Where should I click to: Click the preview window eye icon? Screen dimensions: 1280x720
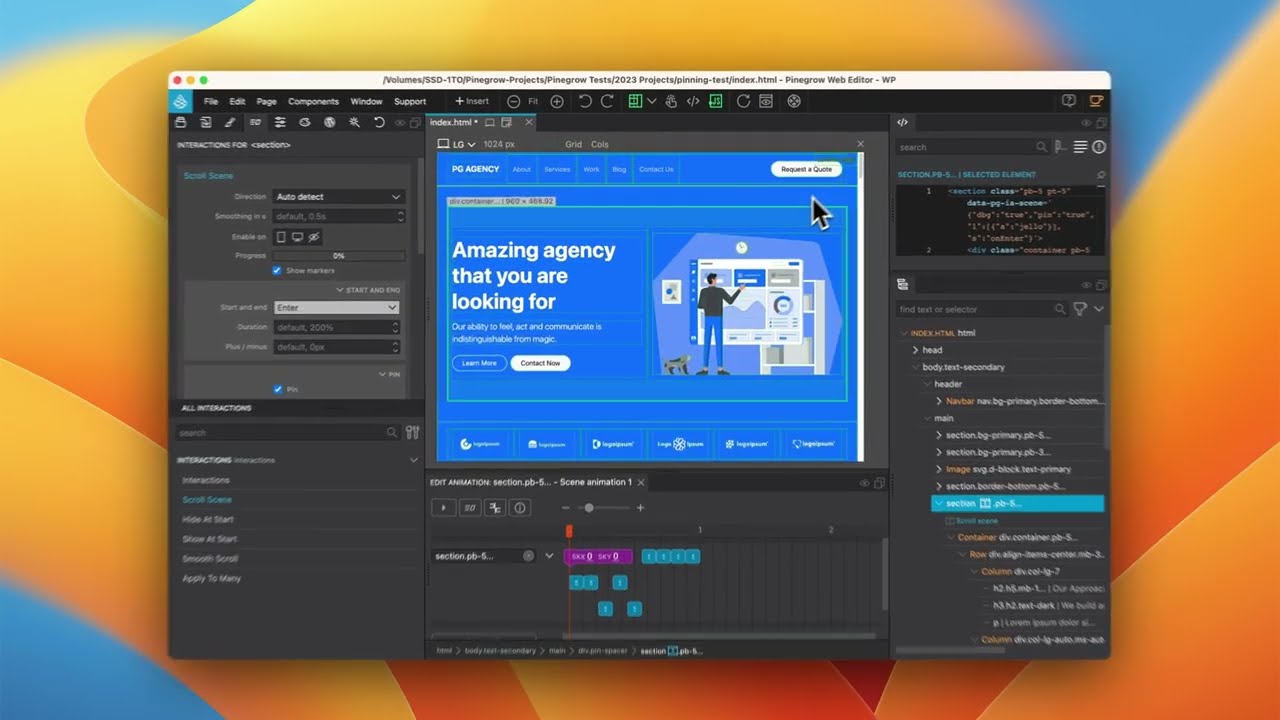[766, 101]
